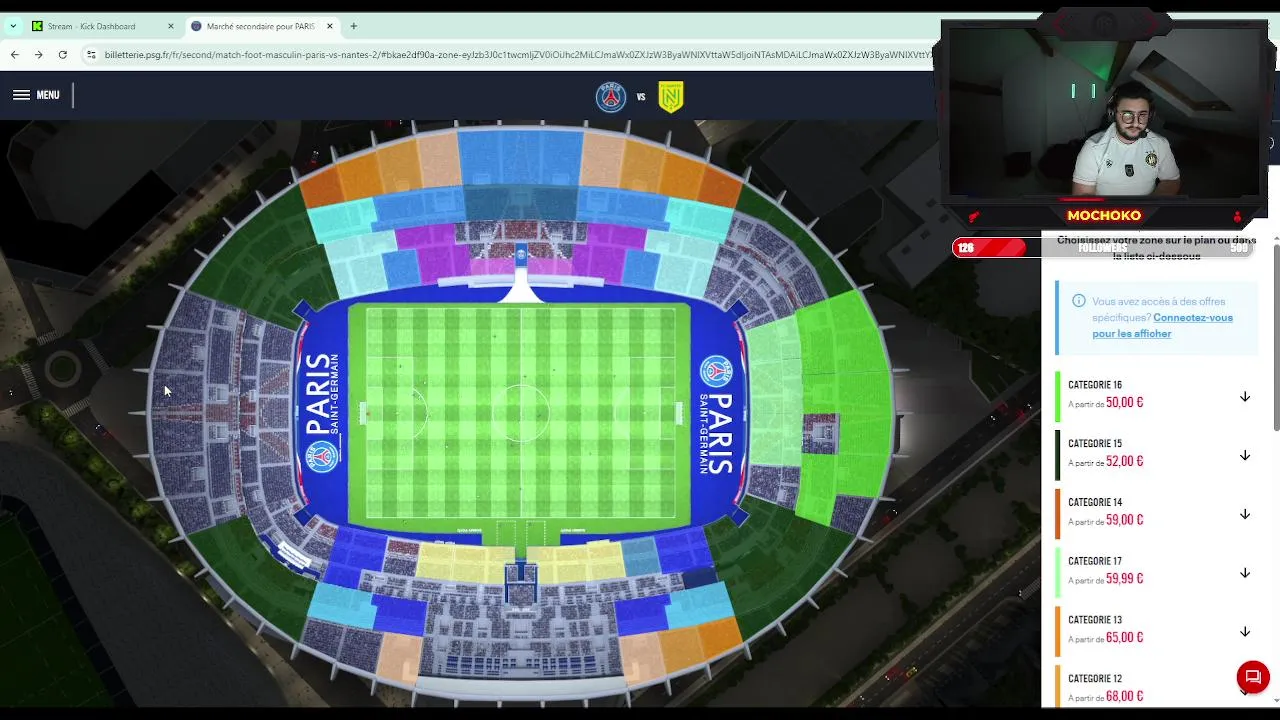Screen dimensions: 1280x720
Task: Reload the page with refresh icon
Action: pos(62,54)
